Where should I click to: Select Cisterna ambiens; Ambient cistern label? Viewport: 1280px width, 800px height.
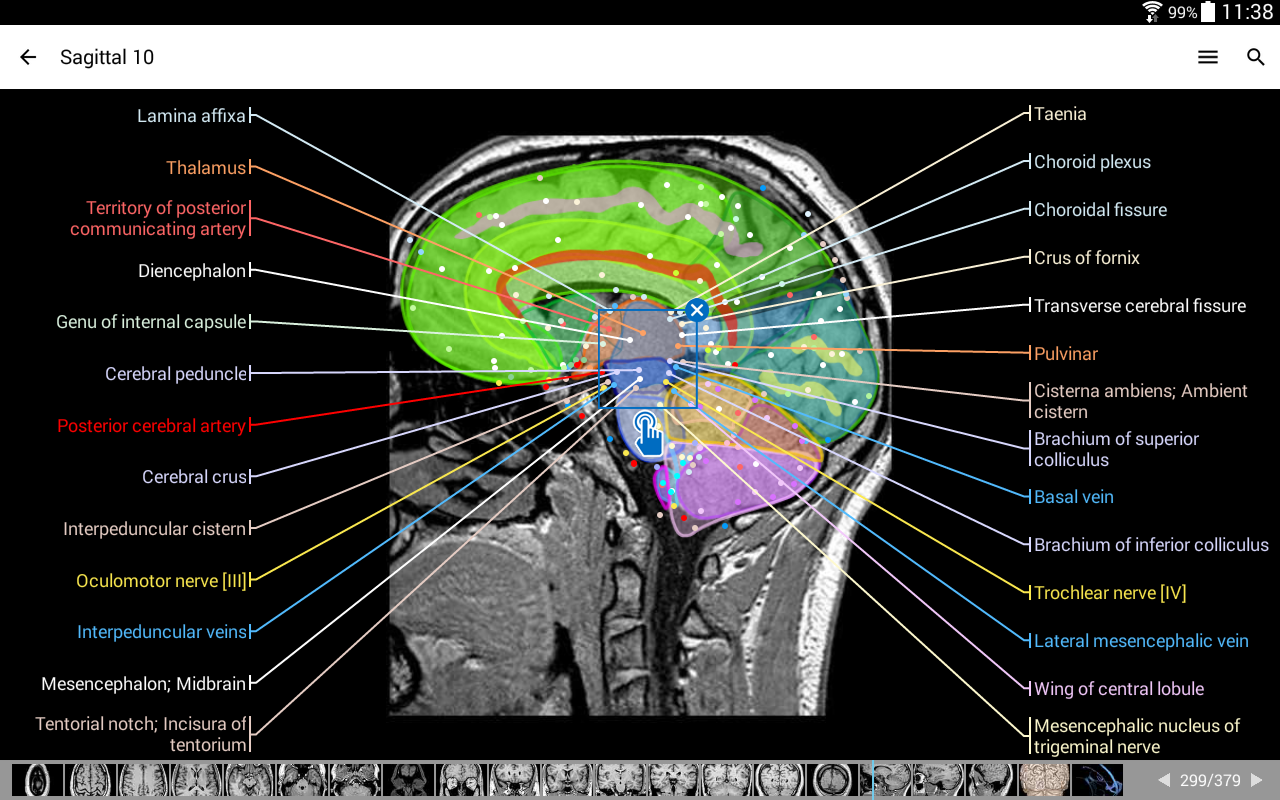point(1141,401)
